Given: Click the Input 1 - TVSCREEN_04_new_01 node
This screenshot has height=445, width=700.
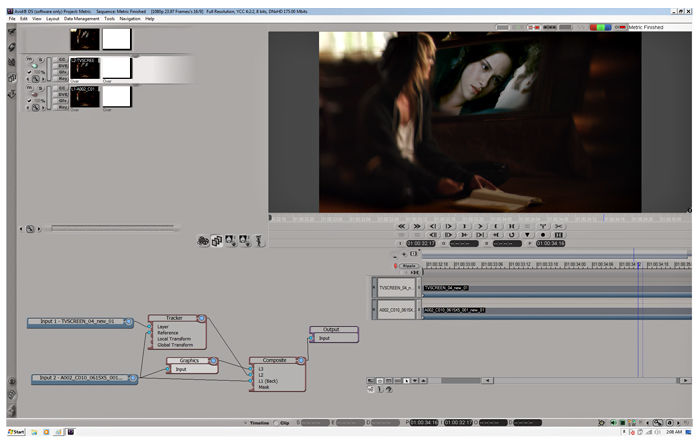Looking at the screenshot, I should pyautogui.click(x=80, y=322).
